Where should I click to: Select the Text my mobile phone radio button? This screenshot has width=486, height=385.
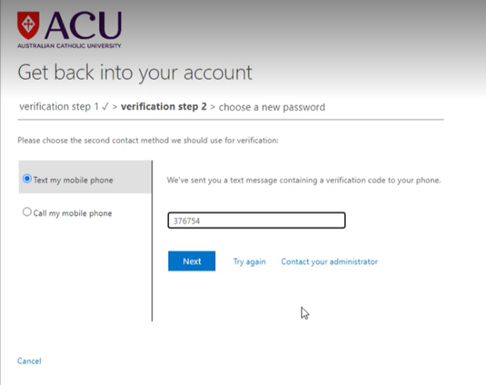[27, 179]
